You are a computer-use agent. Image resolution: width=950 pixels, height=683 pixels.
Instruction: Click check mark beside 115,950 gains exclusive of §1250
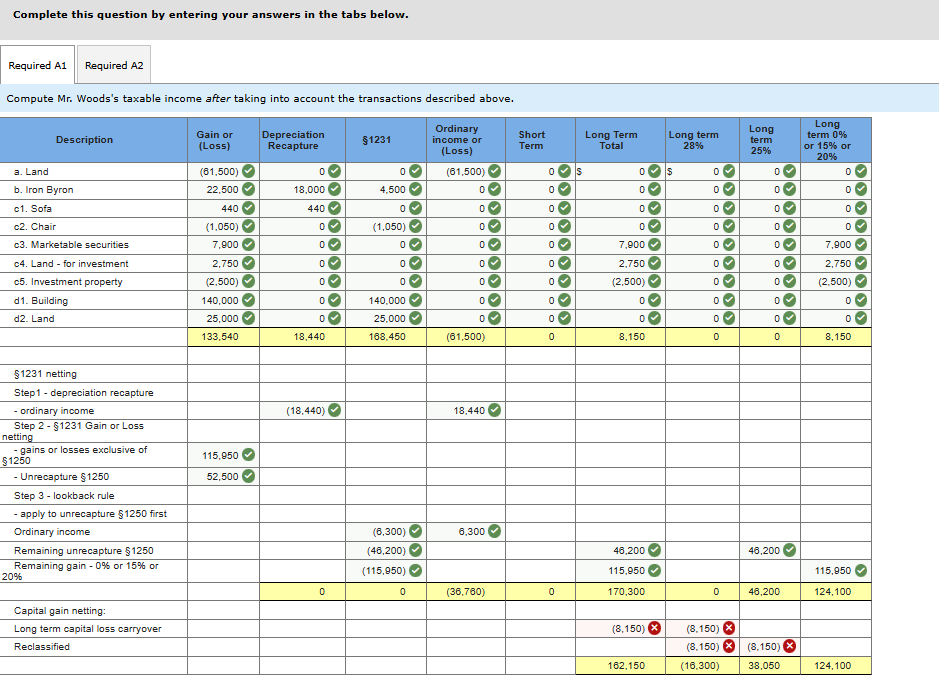click(248, 455)
